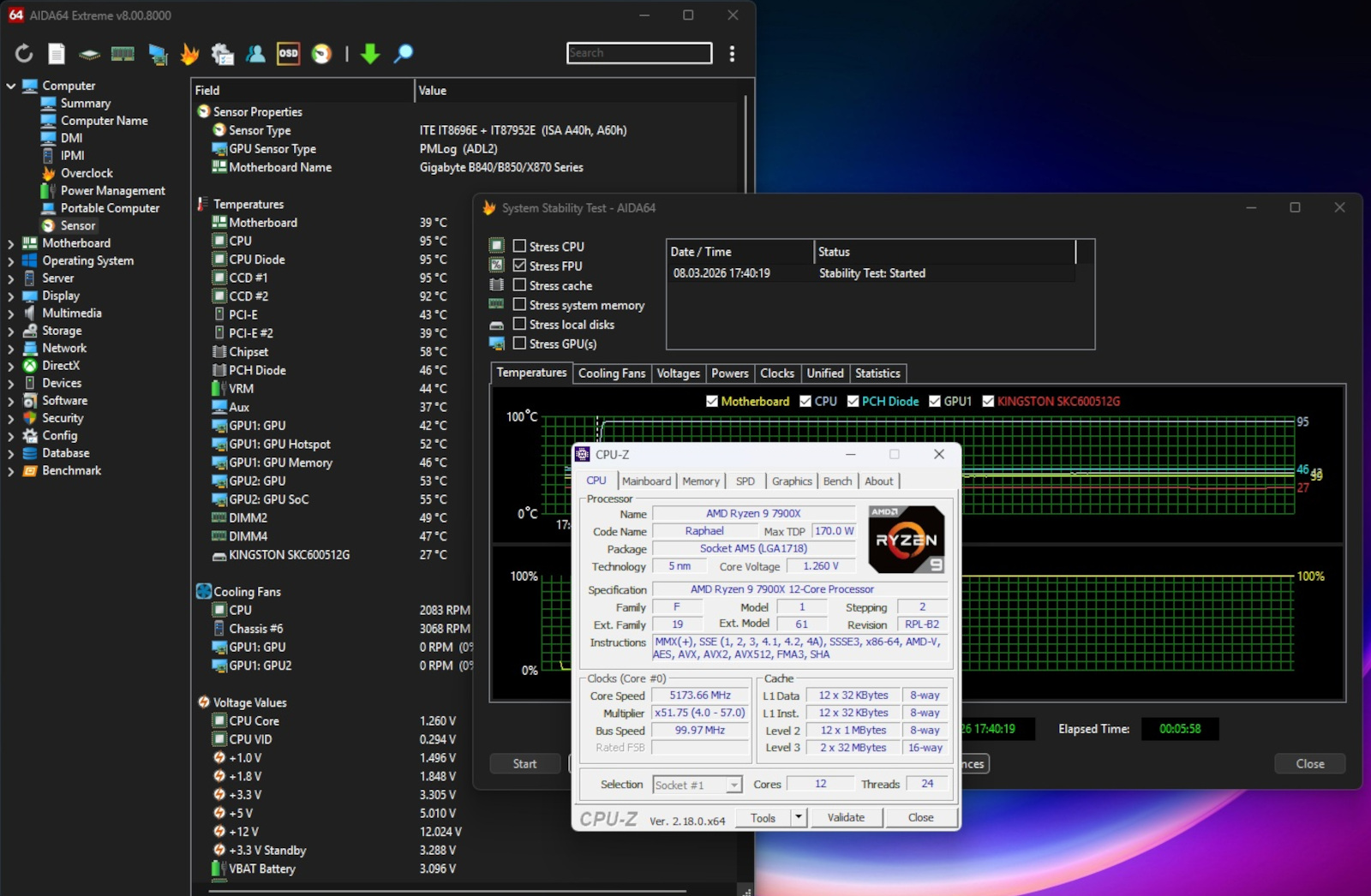Click the green memory module toolbar icon
This screenshot has width=1371, height=896.
123,54
